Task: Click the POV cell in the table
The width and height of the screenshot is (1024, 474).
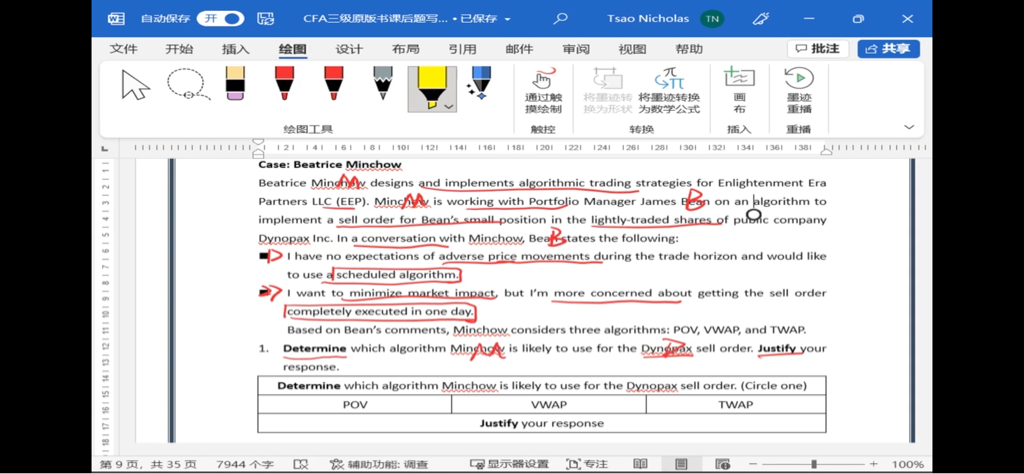Action: coord(355,405)
